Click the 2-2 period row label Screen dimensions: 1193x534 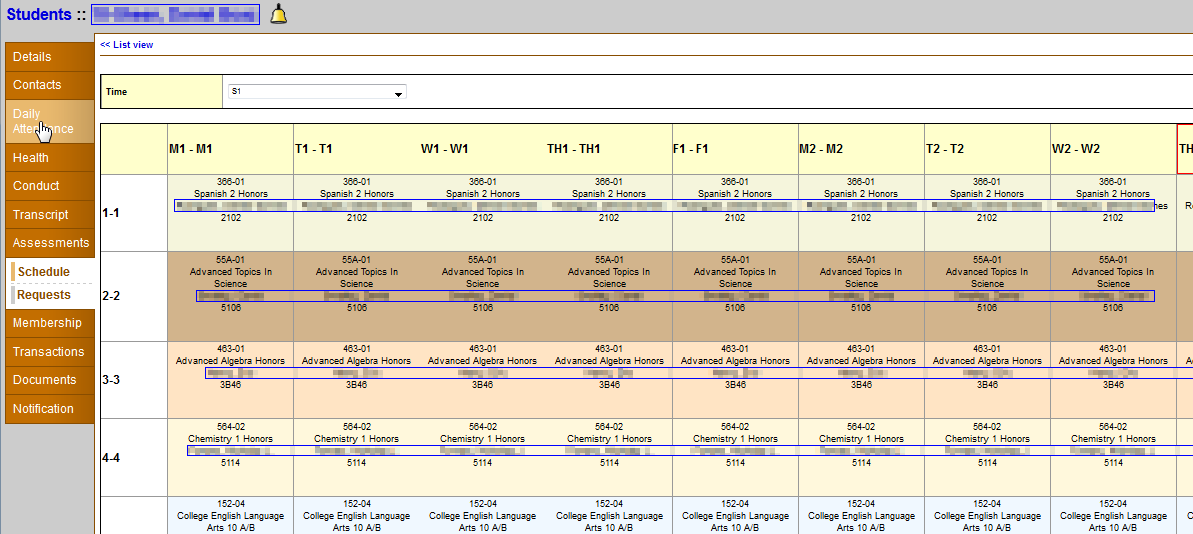click(111, 296)
